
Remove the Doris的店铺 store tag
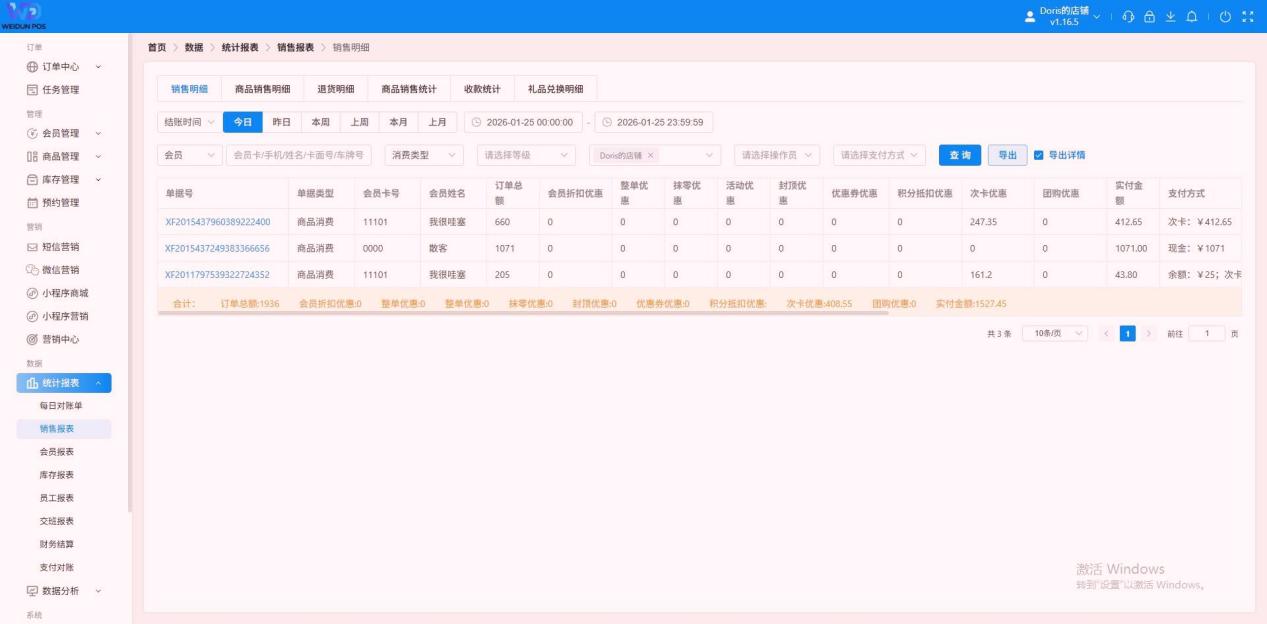click(650, 155)
